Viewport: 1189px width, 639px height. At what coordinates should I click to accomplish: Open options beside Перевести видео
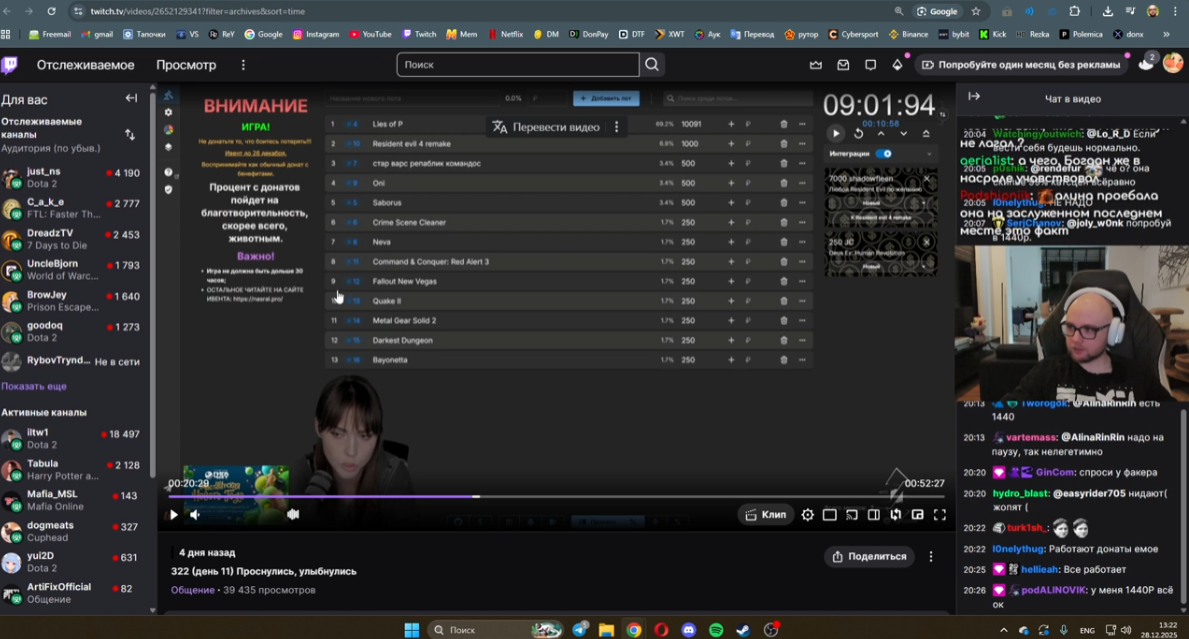coord(616,127)
